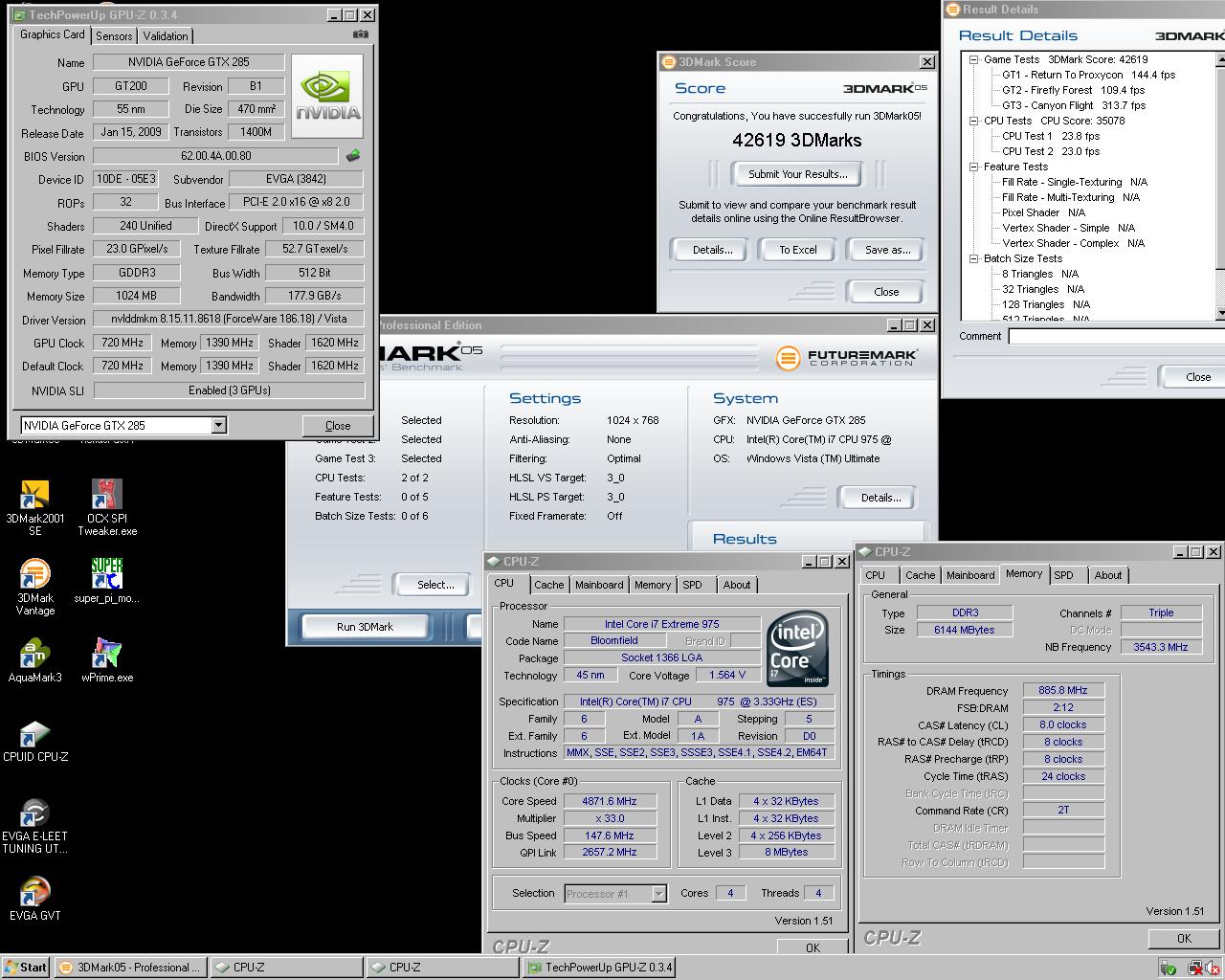Click the Submit Your Results button
The height and width of the screenshot is (980, 1225).
coord(798,174)
